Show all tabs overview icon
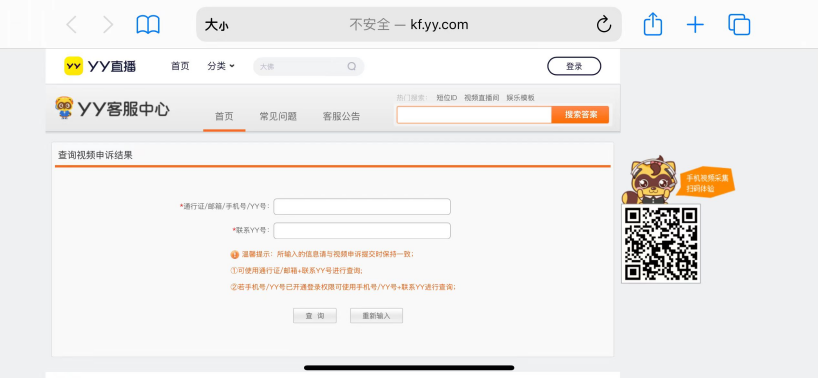 [x=739, y=25]
